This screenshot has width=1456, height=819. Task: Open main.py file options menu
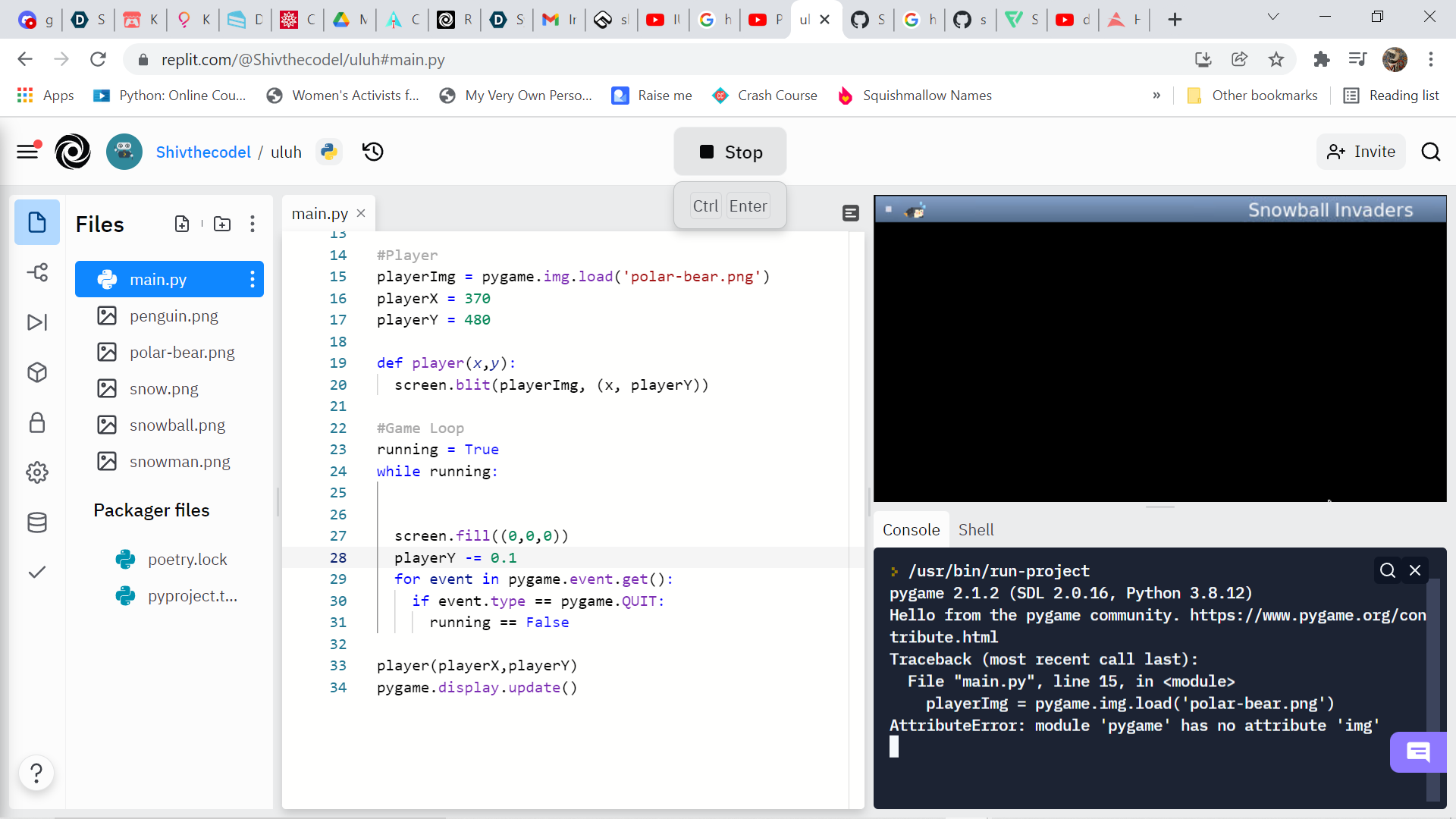253,280
